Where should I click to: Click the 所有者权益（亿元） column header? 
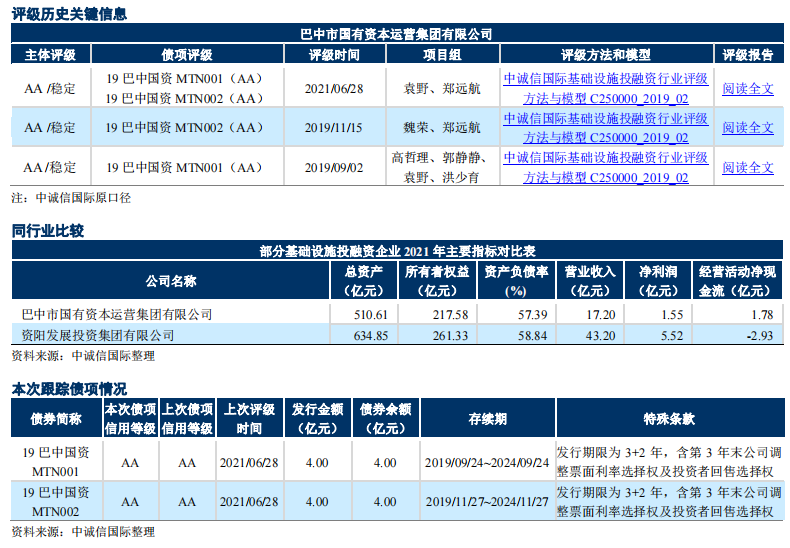pyautogui.click(x=437, y=281)
